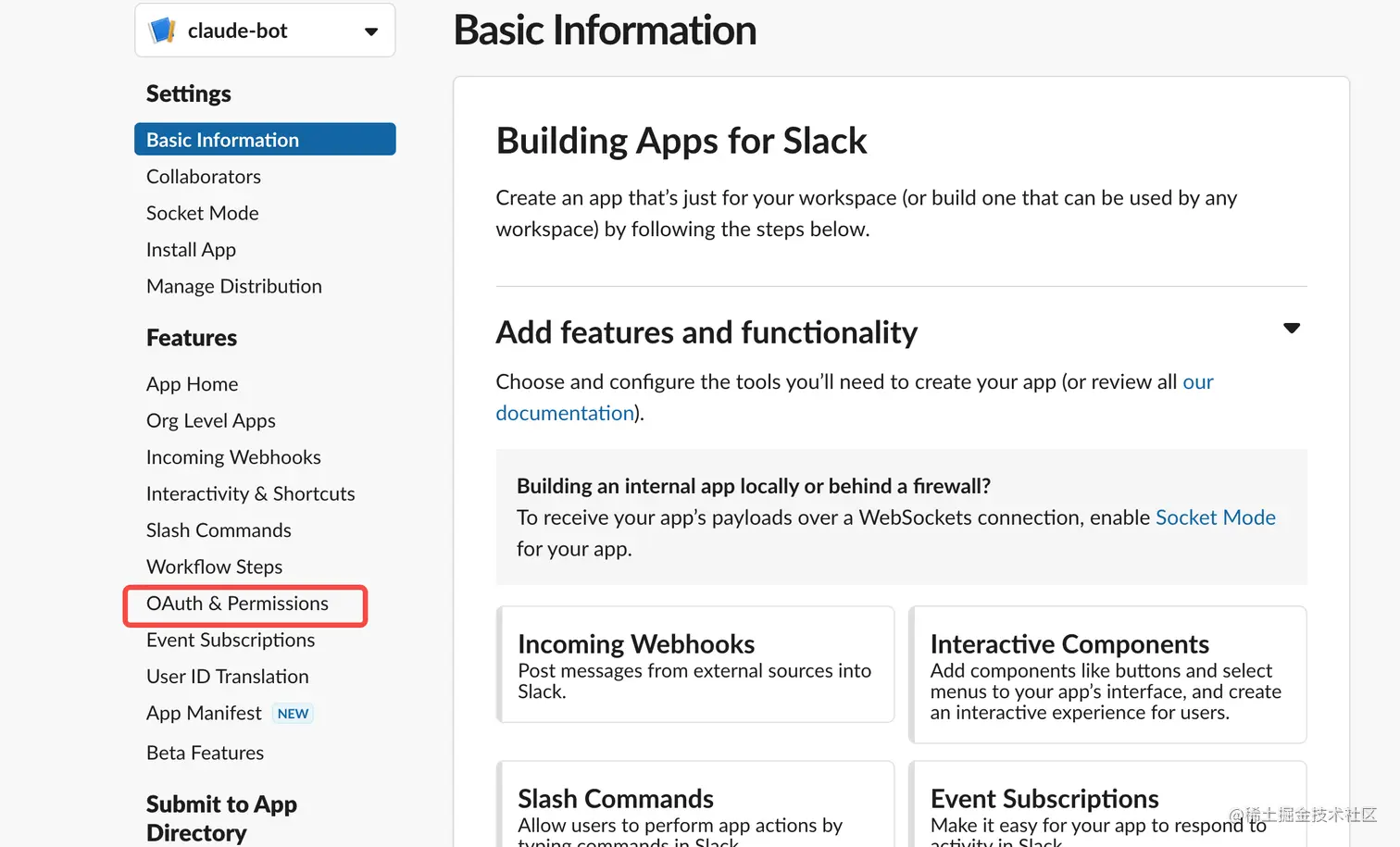Select Org Level Apps in sidebar
The image size is (1400, 847).
pos(211,421)
